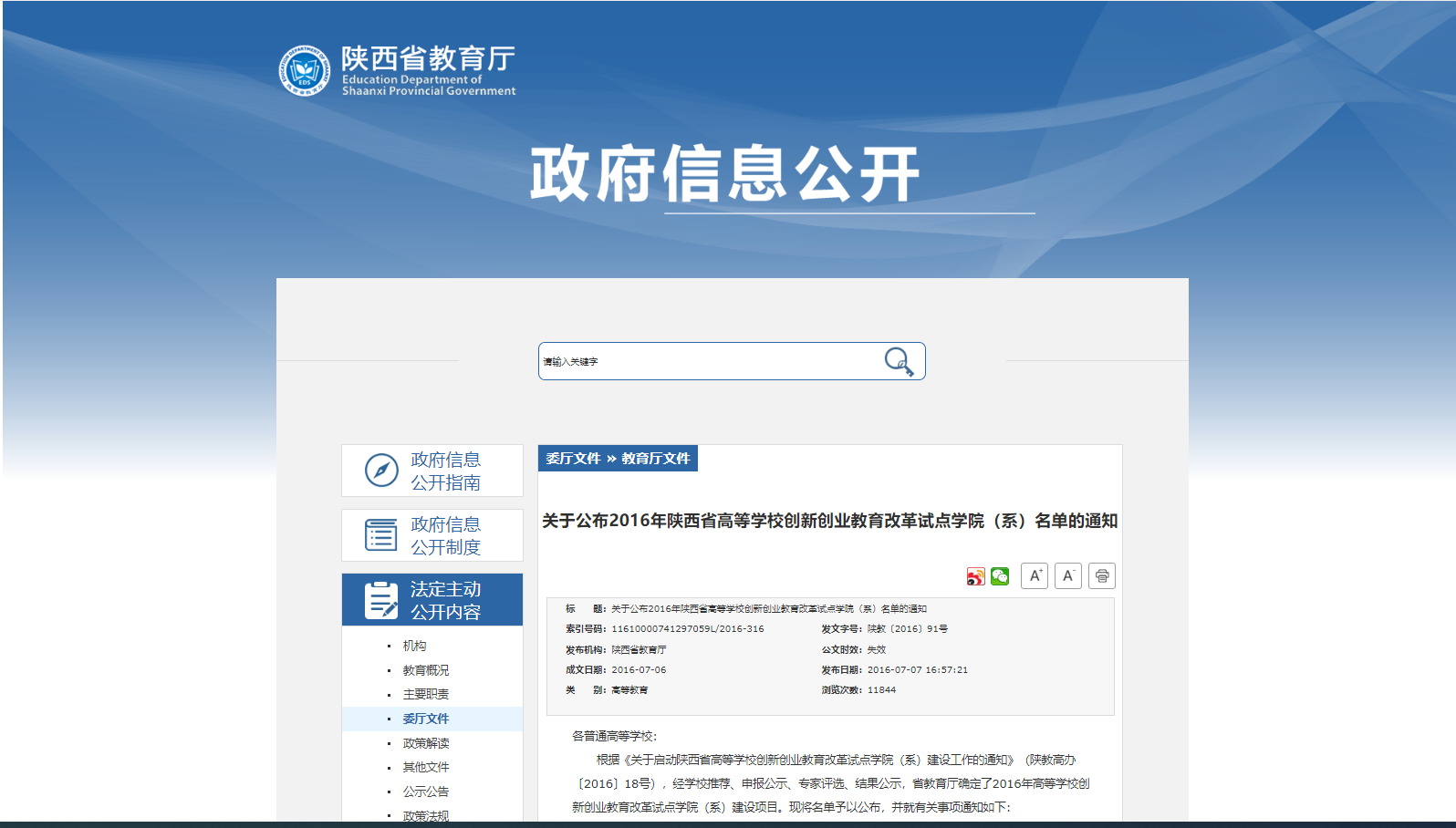
Task: Decrease font size with A- button
Action: pos(1067,576)
